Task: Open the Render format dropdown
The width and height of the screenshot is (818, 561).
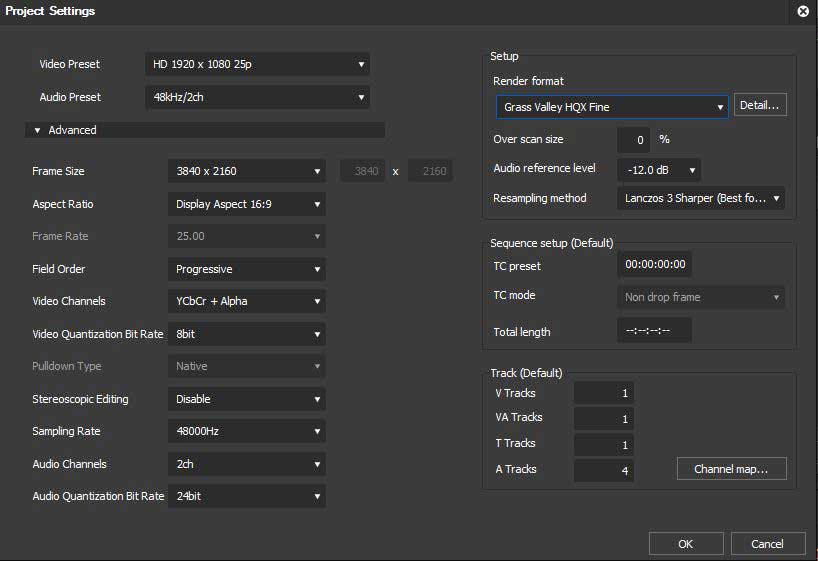Action: click(x=612, y=107)
